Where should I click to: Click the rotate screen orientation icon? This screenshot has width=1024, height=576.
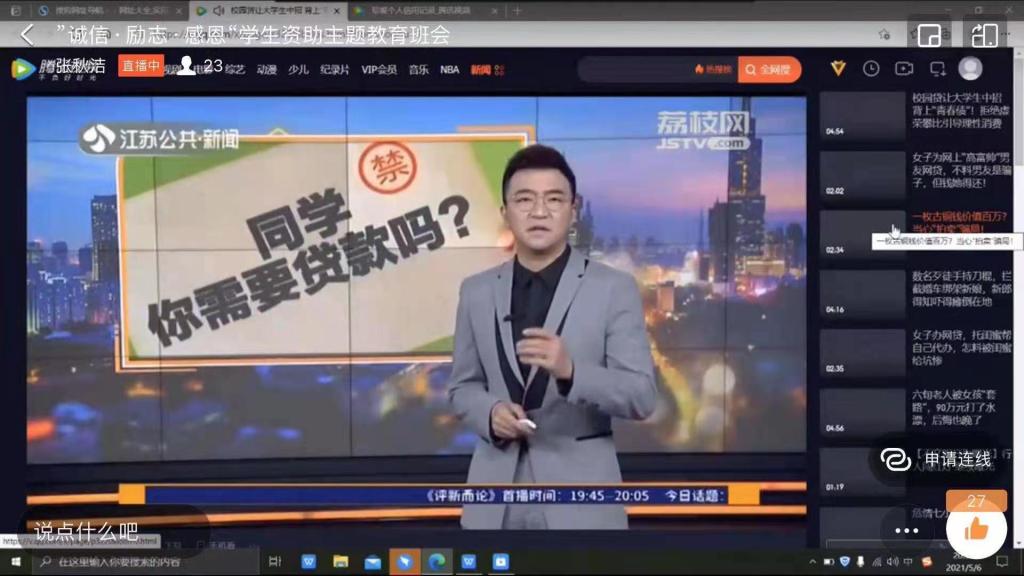tap(984, 35)
